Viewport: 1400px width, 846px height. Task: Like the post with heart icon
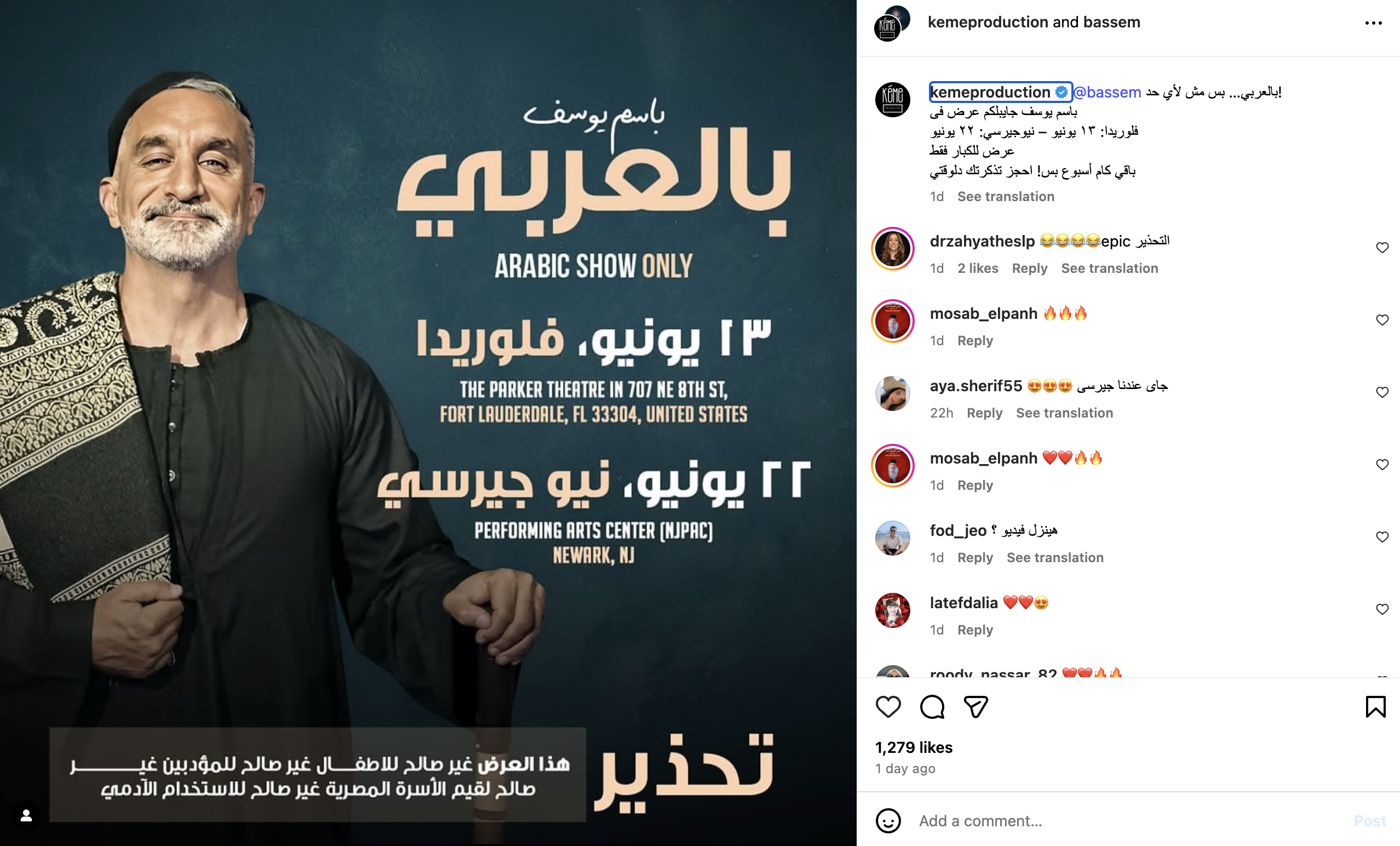coord(888,707)
